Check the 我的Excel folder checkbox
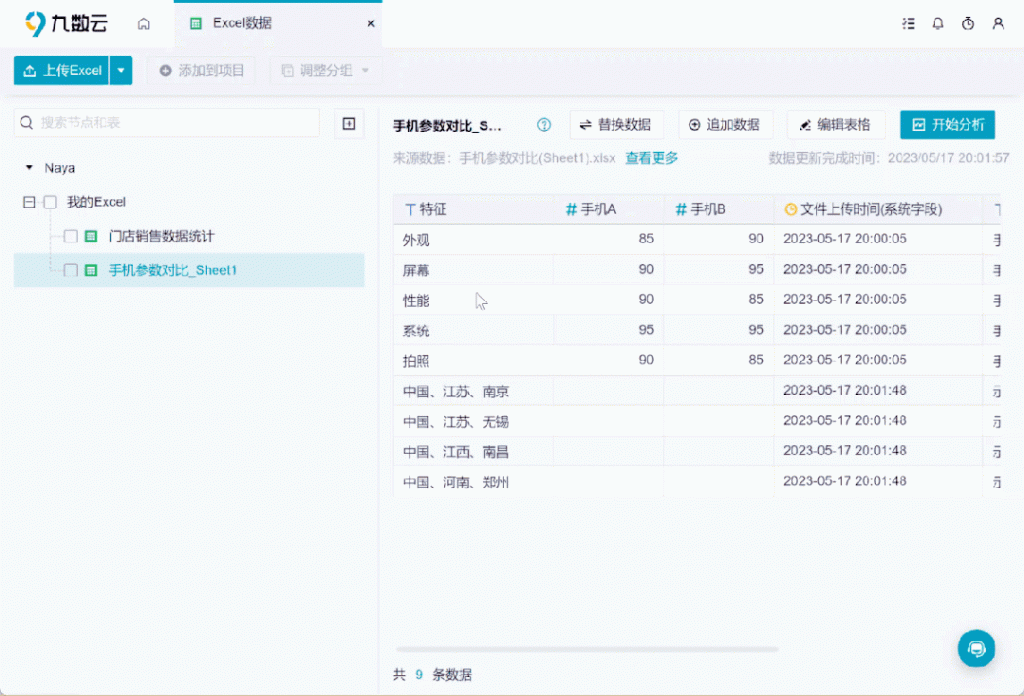This screenshot has height=696, width=1024. [x=50, y=202]
